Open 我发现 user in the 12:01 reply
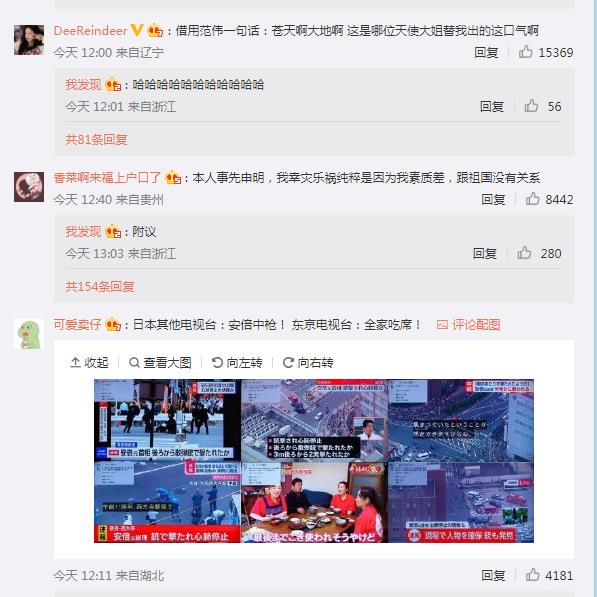The height and width of the screenshot is (597, 597). coord(83,84)
